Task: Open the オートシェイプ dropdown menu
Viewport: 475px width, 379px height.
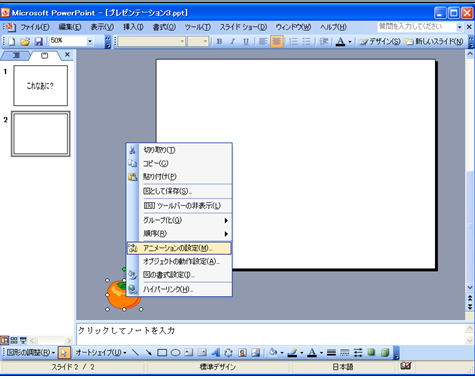Action: click(101, 352)
